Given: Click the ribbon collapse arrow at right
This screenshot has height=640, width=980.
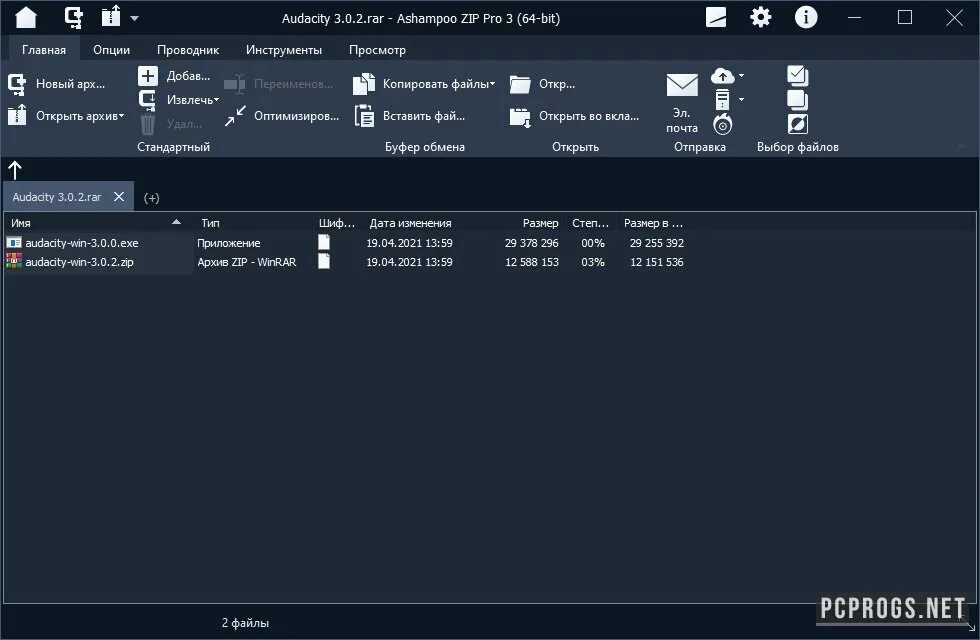Looking at the screenshot, I should tap(962, 146).
